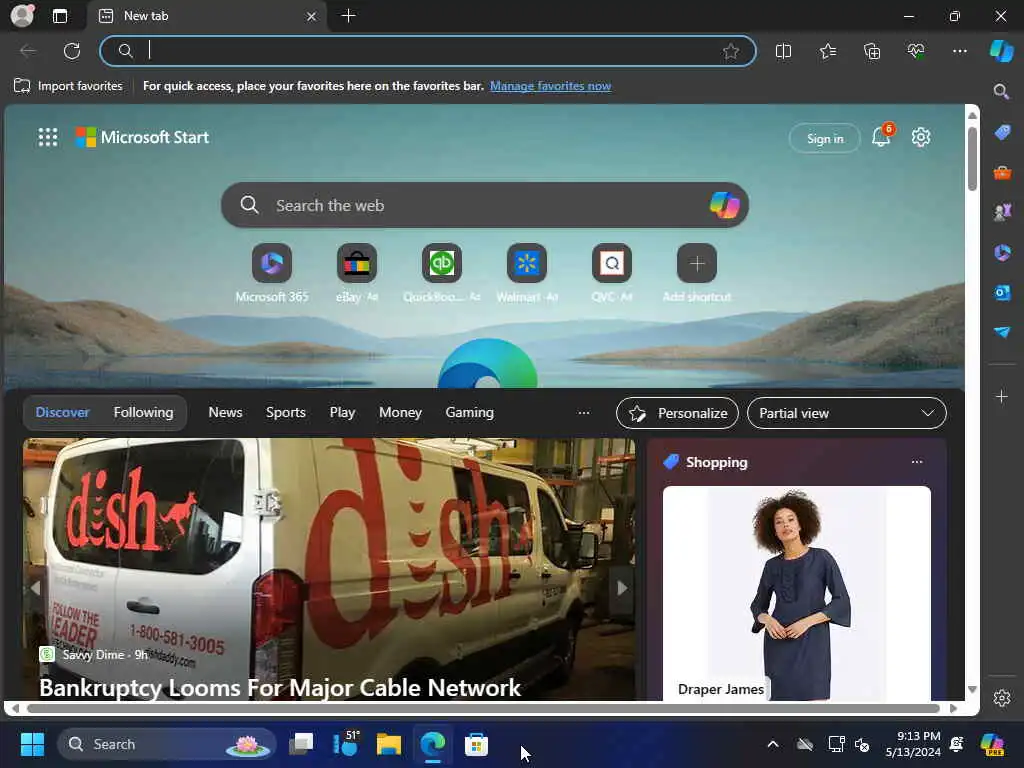
Task: Open sidebar Outlook icon
Action: pyautogui.click(x=1002, y=292)
